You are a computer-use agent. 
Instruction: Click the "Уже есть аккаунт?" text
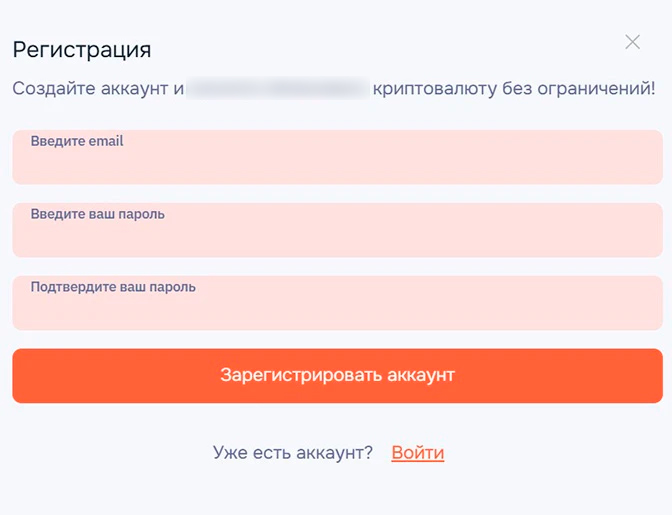293,453
